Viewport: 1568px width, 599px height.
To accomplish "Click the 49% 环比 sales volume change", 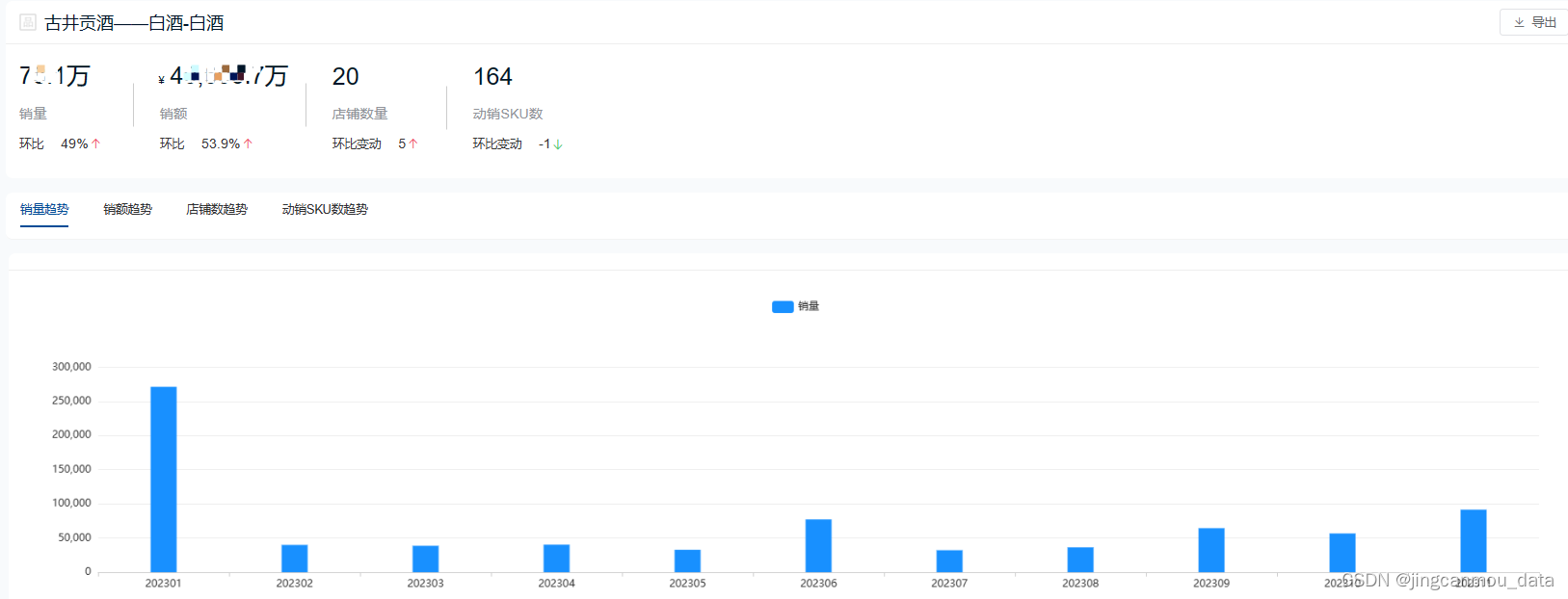I will (74, 143).
